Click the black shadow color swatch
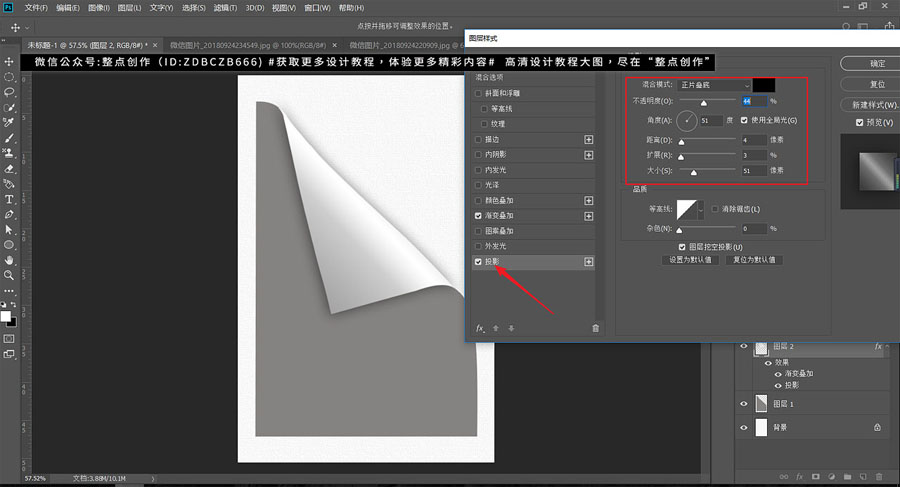 tap(766, 86)
